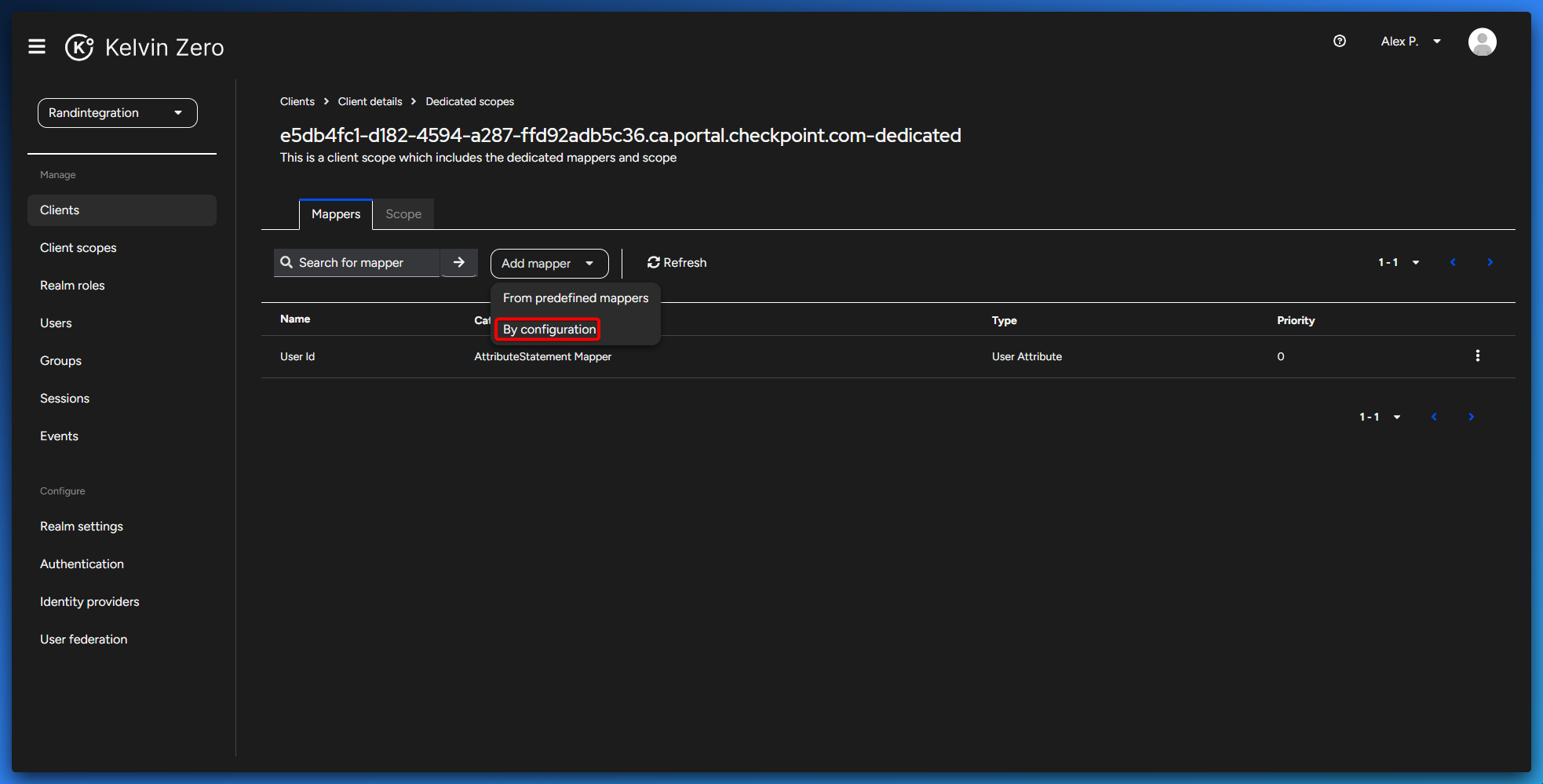Open the Randintegration realm dropdown

click(118, 113)
